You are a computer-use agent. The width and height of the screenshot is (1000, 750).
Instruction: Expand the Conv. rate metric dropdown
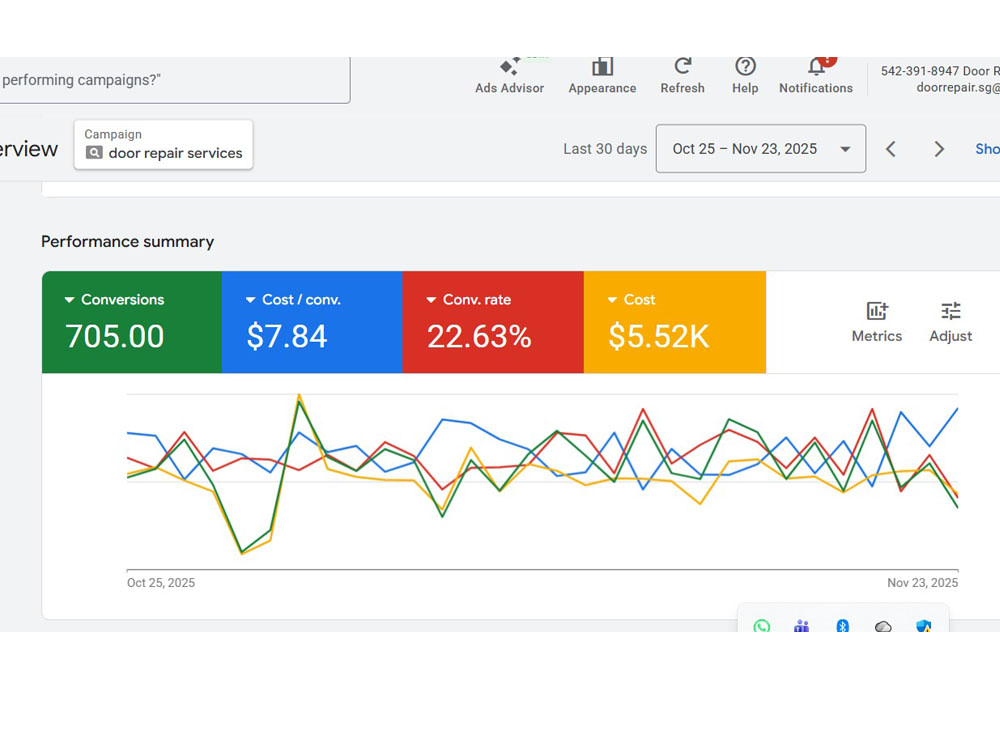click(431, 300)
